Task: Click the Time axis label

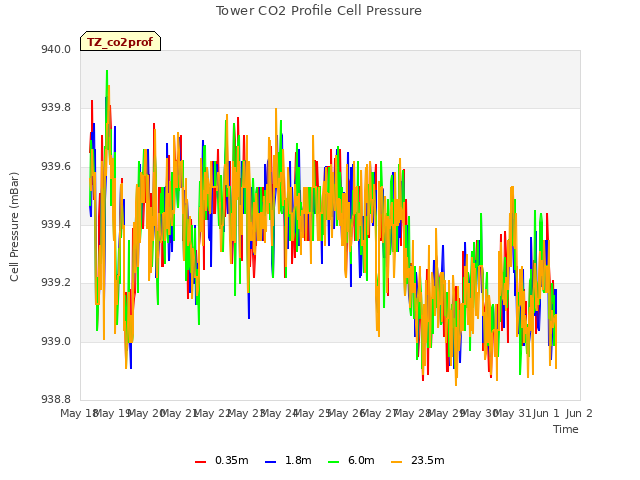Action: tap(565, 429)
